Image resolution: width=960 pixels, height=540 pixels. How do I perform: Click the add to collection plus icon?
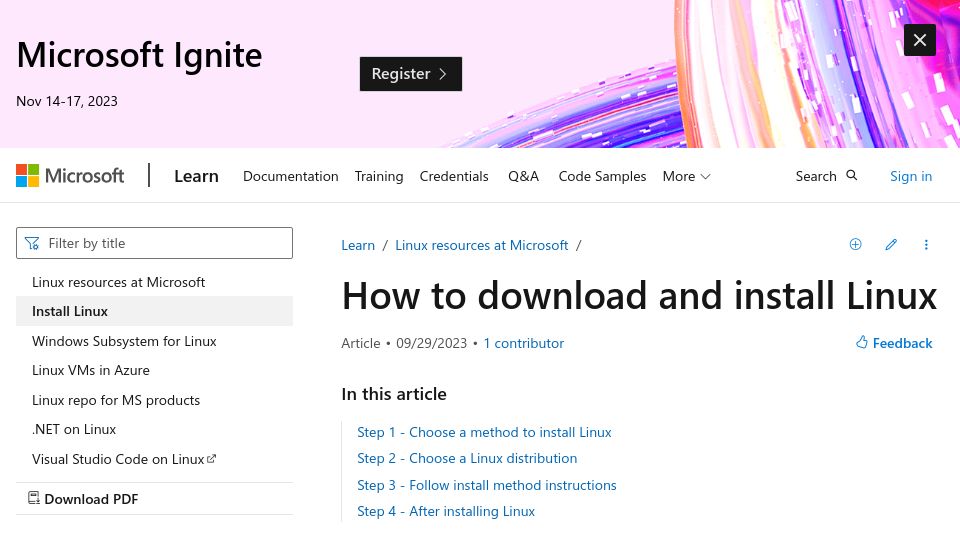855,244
